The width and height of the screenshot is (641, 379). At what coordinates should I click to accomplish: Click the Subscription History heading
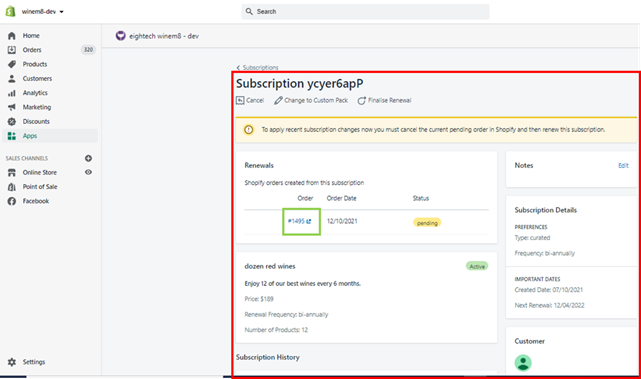(x=268, y=357)
